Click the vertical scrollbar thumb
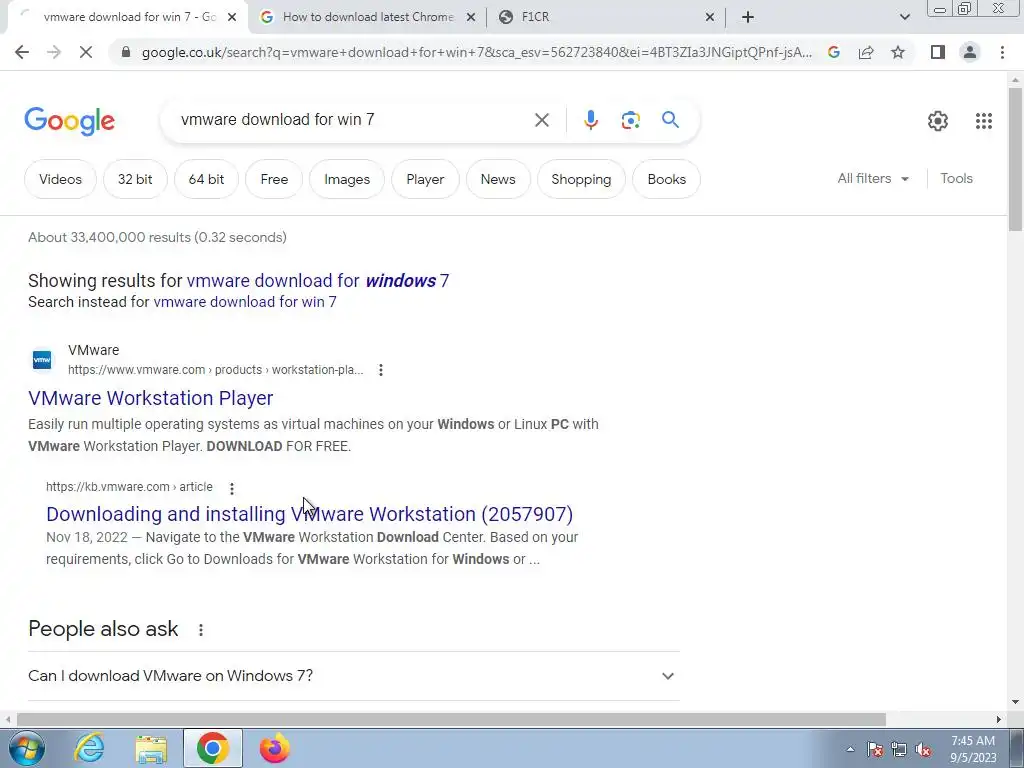 1015,159
